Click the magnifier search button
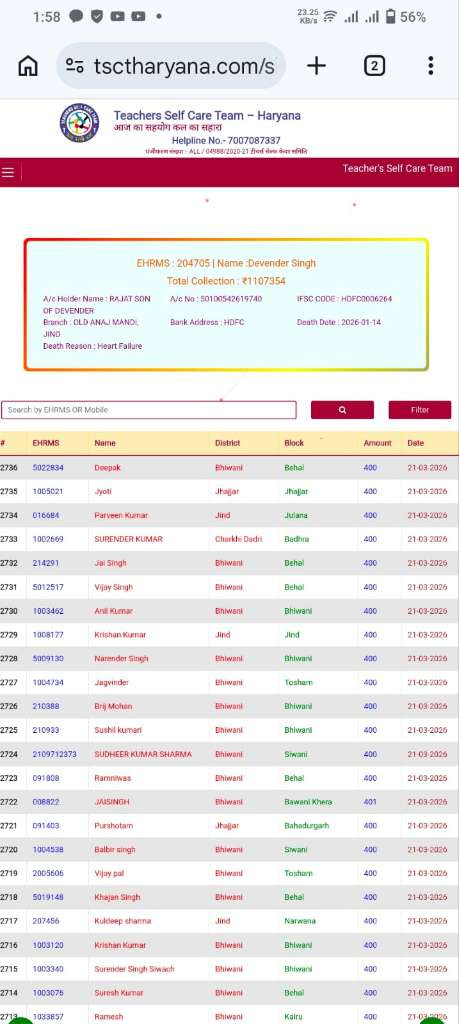Viewport: 459px width, 1024px height. point(342,410)
